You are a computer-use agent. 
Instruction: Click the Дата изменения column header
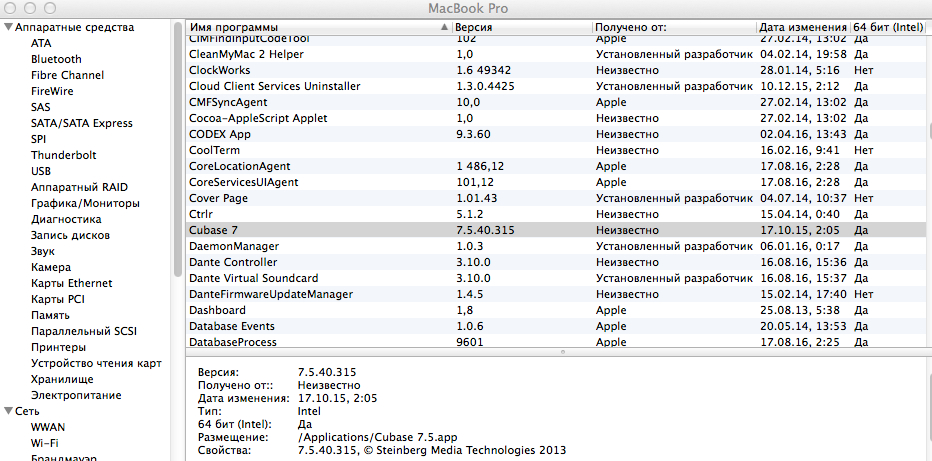point(802,26)
